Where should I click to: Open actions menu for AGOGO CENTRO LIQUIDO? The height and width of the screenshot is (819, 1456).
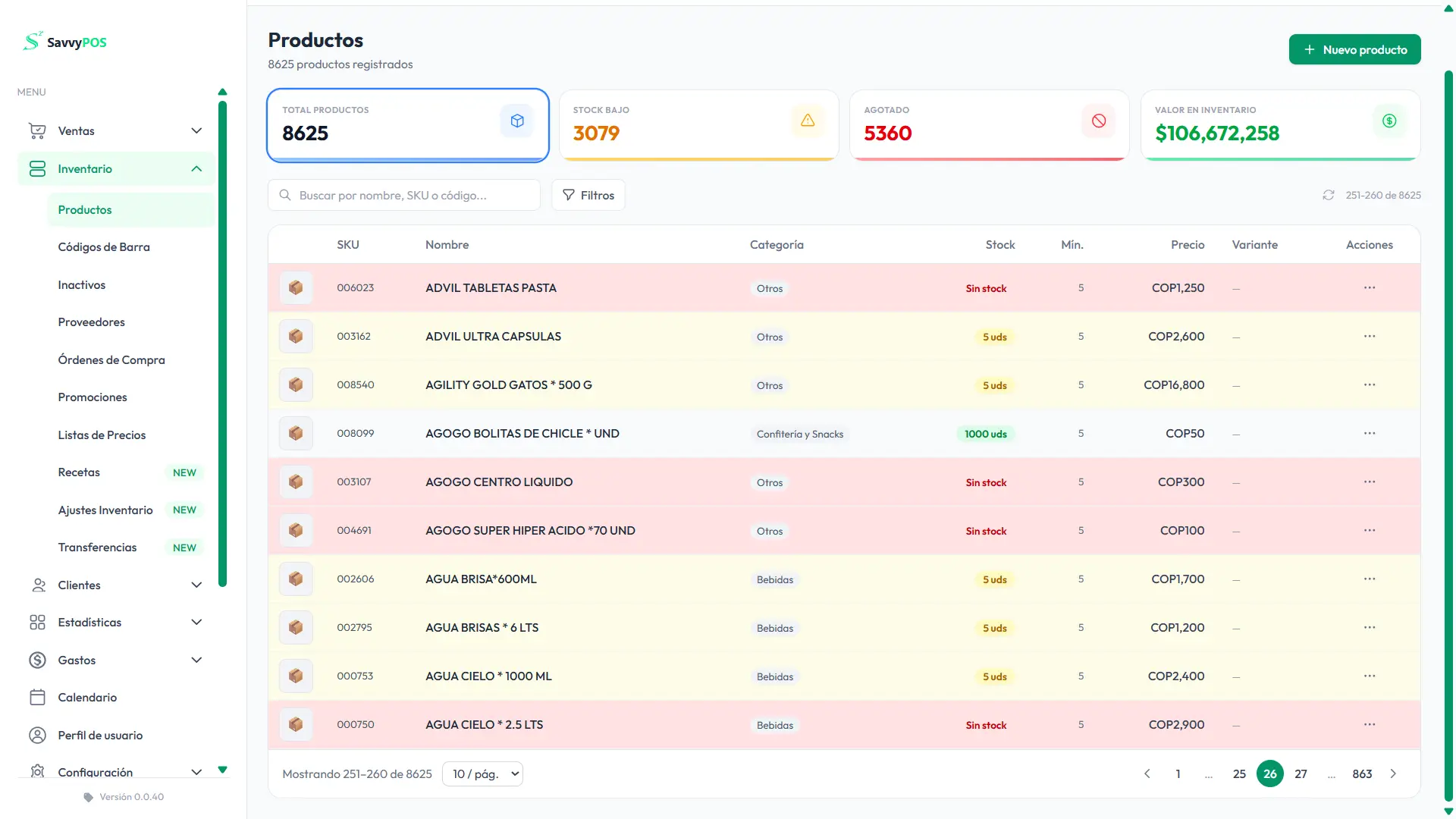tap(1369, 482)
